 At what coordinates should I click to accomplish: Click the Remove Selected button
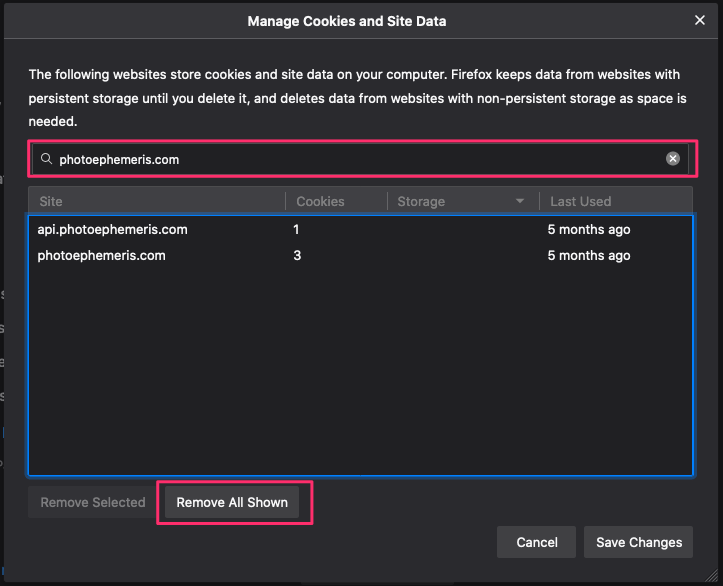coord(93,502)
